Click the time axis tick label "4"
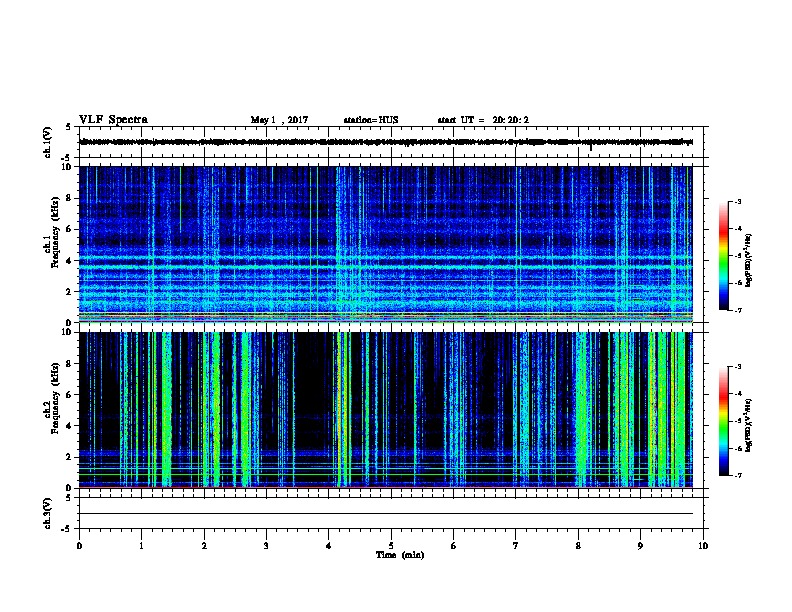The width and height of the screenshot is (792, 612). [x=329, y=546]
